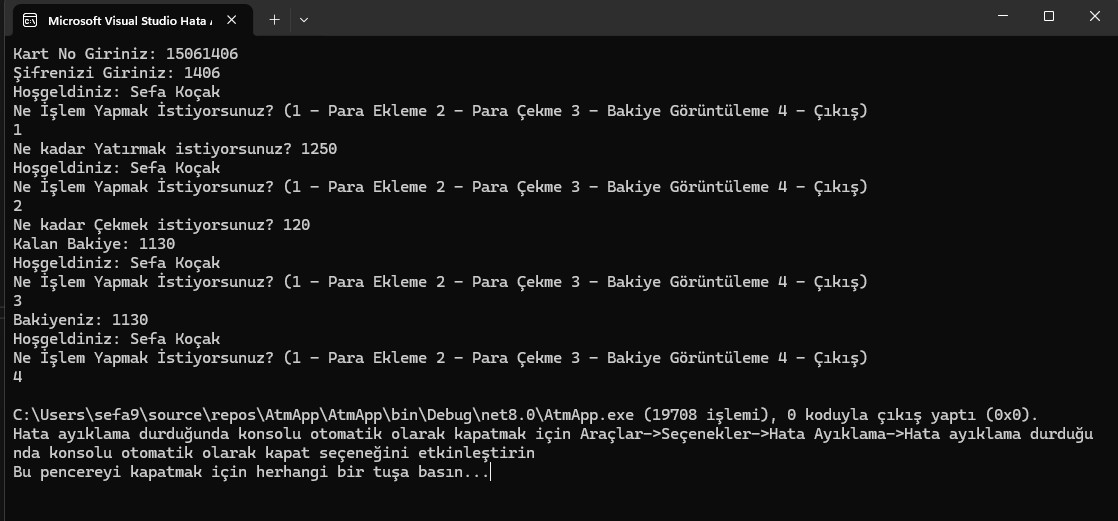Click the lone menu choice 4 input line
Image resolution: width=1118 pixels, height=521 pixels.
[x=18, y=377]
